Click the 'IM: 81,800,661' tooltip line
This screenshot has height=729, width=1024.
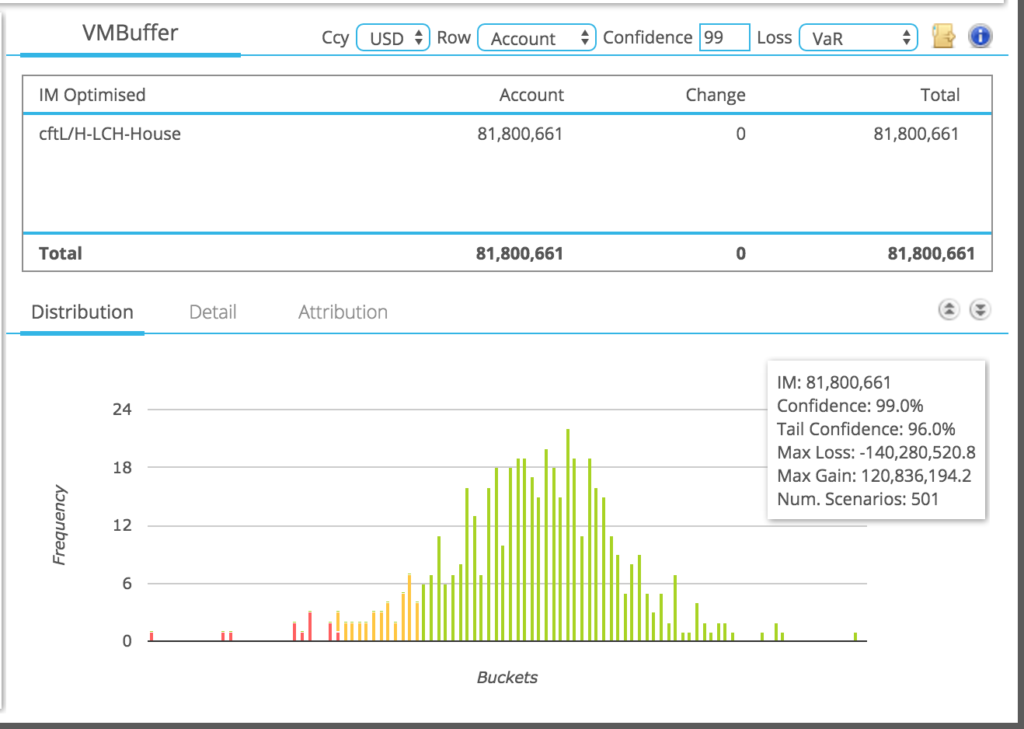(834, 383)
